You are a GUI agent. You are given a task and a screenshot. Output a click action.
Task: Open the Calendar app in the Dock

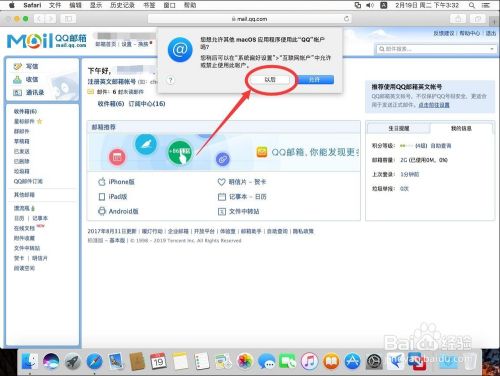point(158,361)
